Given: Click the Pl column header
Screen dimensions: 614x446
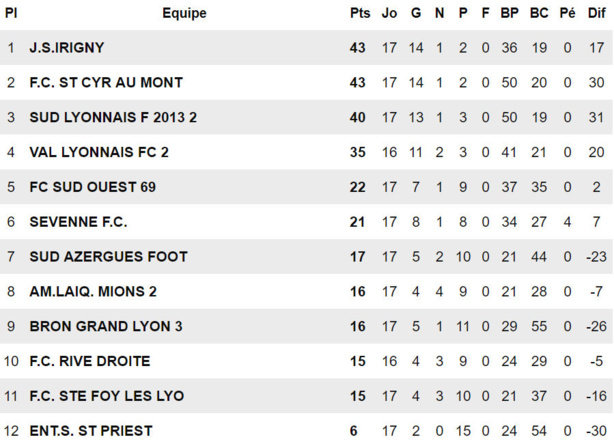Looking at the screenshot, I should pos(11,13).
